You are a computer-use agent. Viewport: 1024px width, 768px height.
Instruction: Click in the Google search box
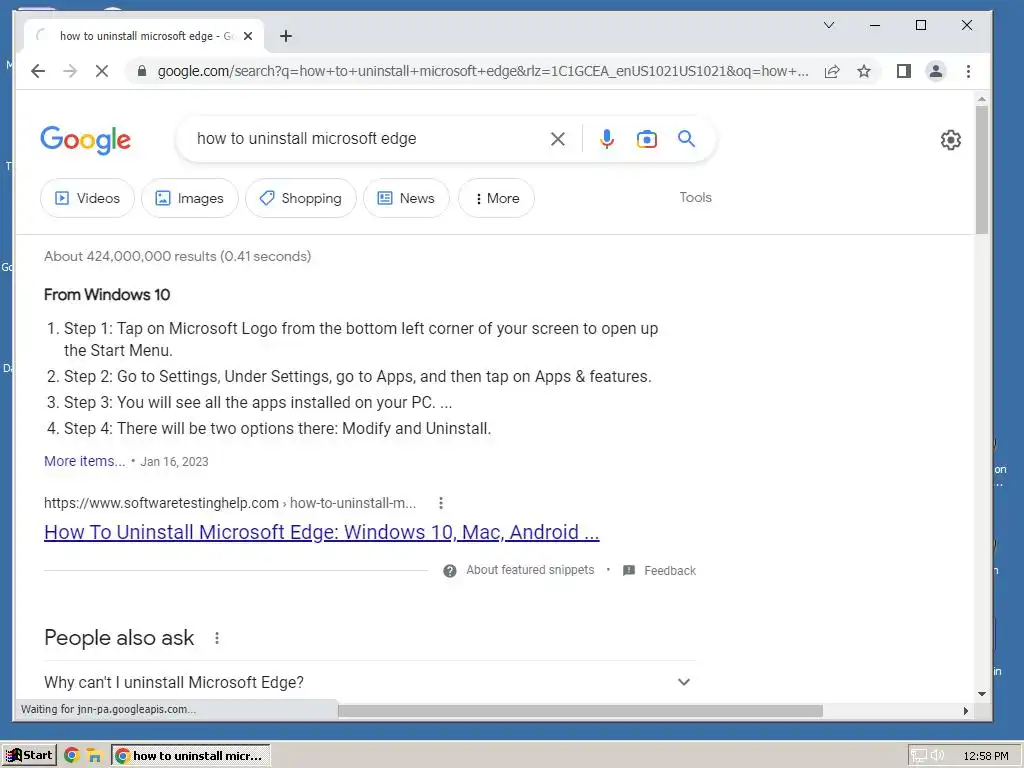366,138
